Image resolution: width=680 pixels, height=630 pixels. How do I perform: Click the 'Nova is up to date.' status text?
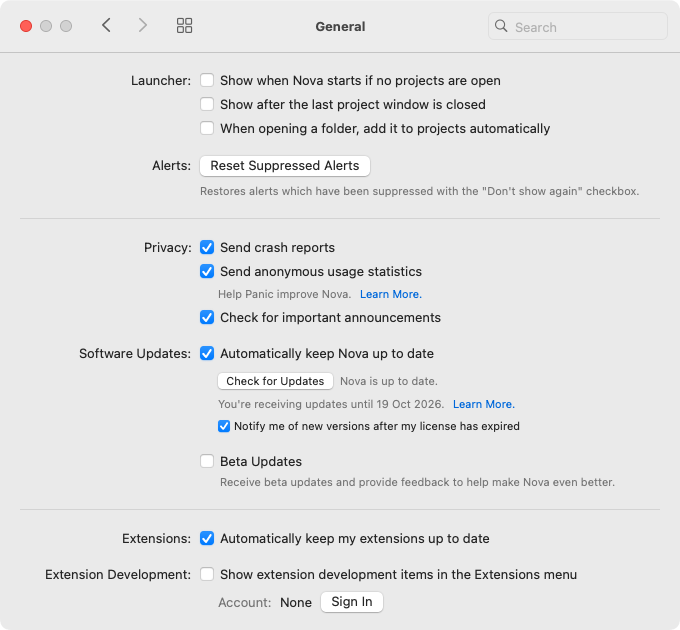389,381
